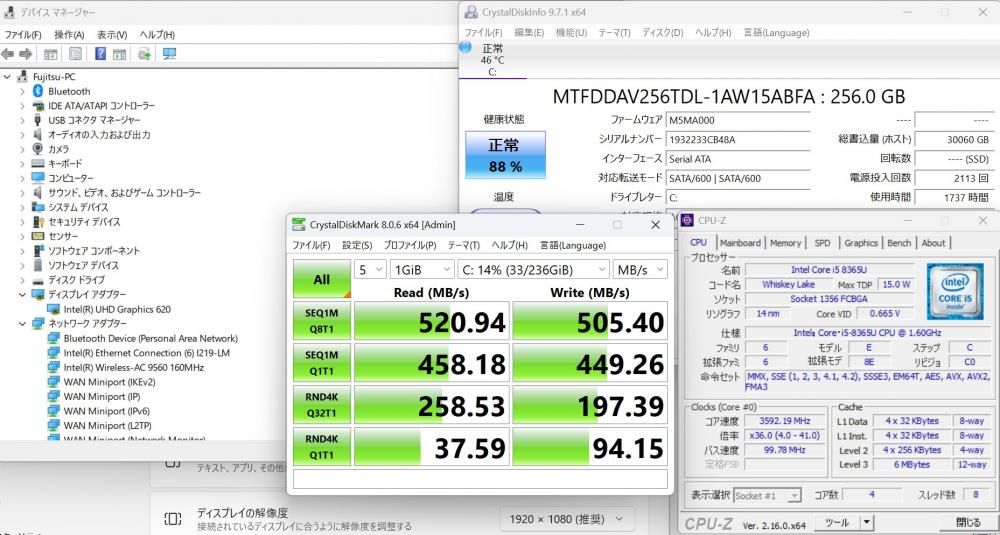Switch to the Memory tab in CPU-Z
Screen dimensions: 1000x535
(785, 243)
